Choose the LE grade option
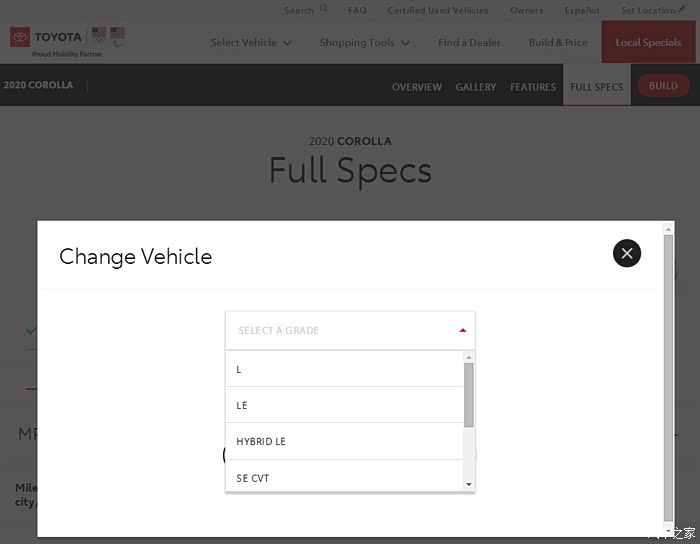Image resolution: width=700 pixels, height=544 pixels. pos(345,405)
